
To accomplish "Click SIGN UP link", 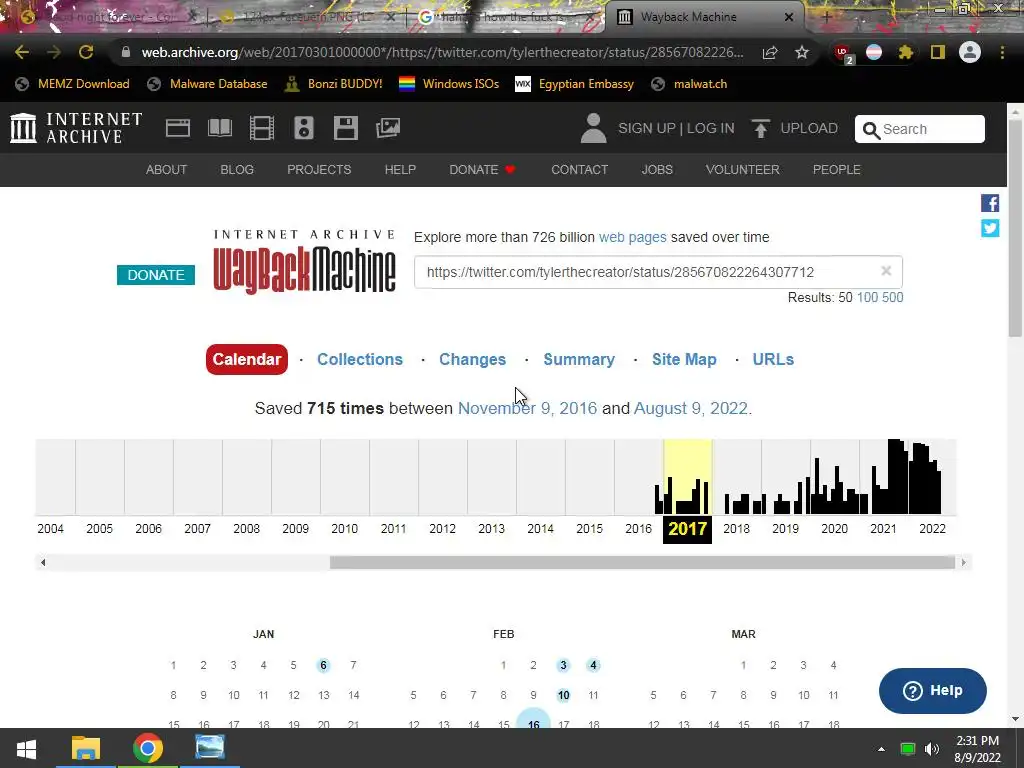I will (647, 128).
